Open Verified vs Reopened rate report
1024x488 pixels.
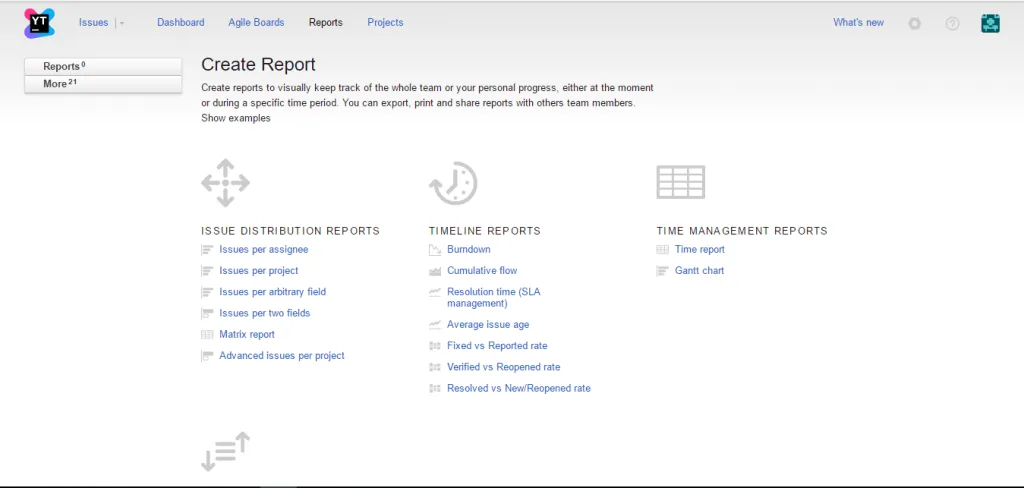504,367
